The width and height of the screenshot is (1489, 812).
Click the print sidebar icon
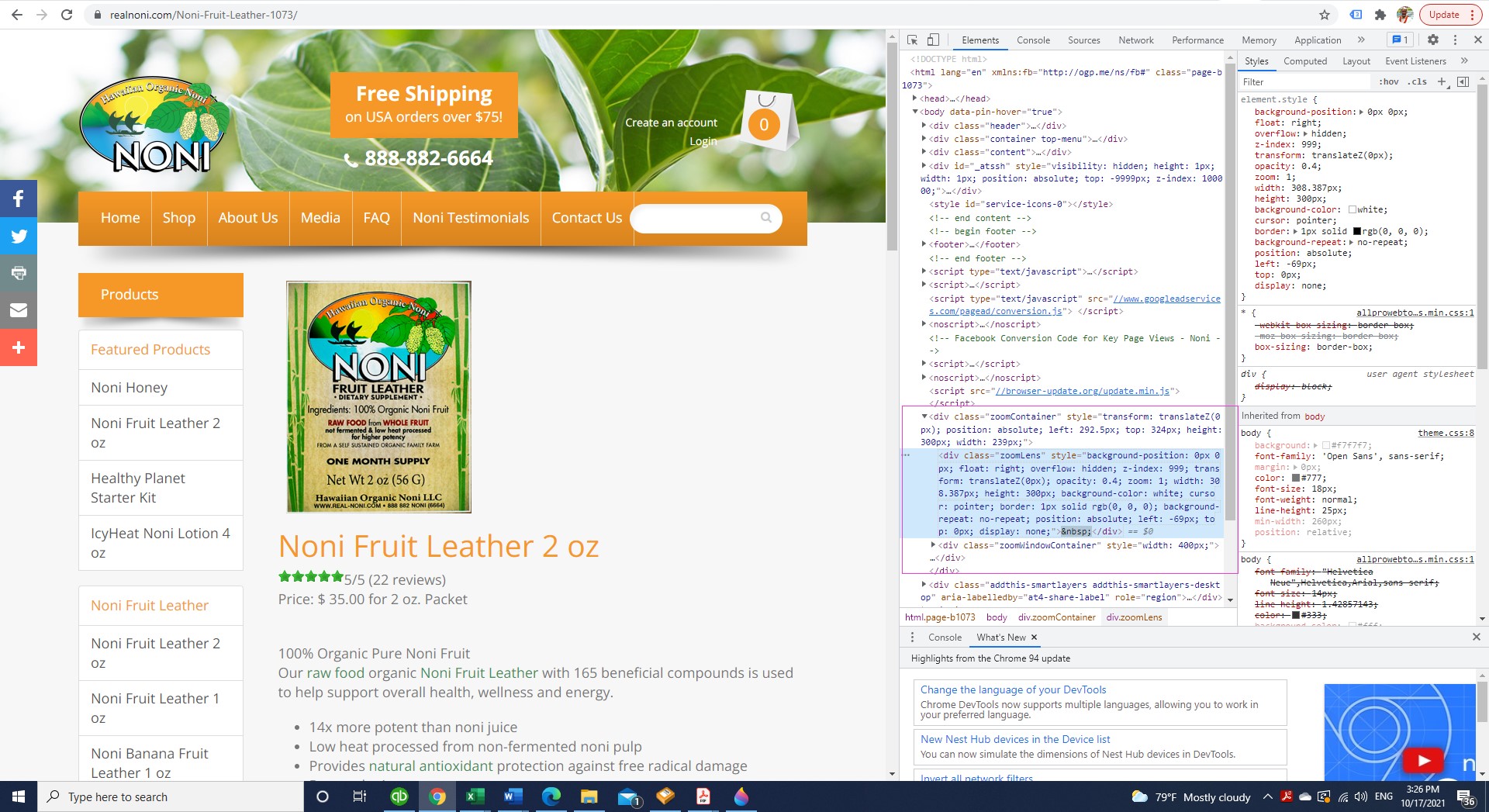point(19,273)
